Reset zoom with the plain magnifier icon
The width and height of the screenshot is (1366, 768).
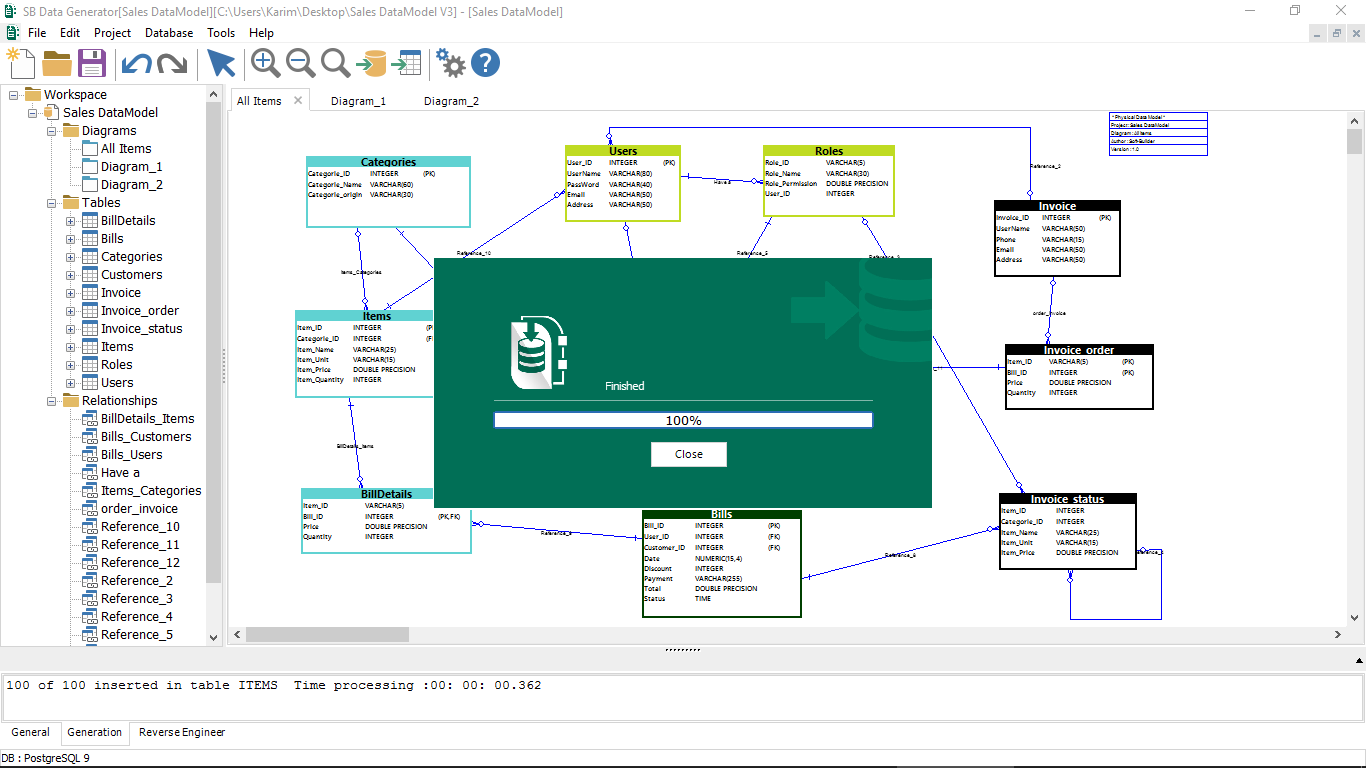tap(335, 63)
